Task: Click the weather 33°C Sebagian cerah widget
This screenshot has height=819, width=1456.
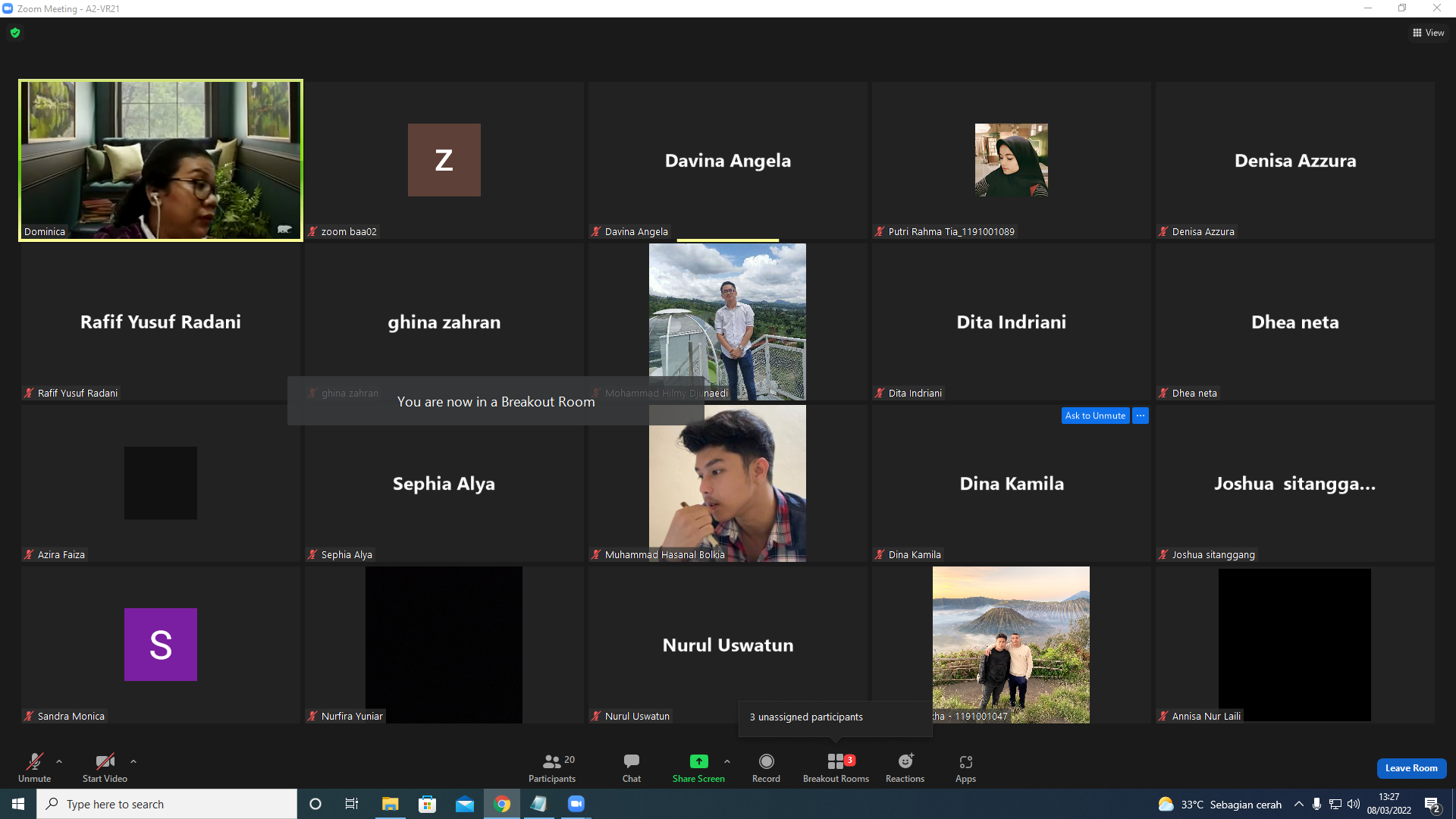Action: (x=1219, y=804)
